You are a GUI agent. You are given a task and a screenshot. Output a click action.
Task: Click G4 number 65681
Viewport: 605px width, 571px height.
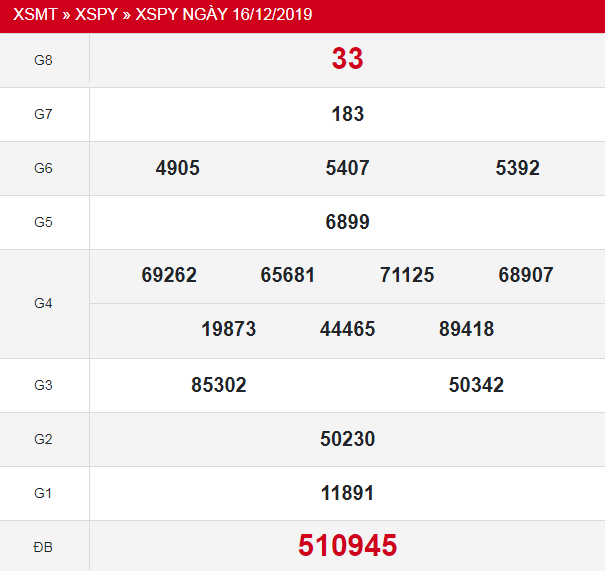[x=288, y=275]
